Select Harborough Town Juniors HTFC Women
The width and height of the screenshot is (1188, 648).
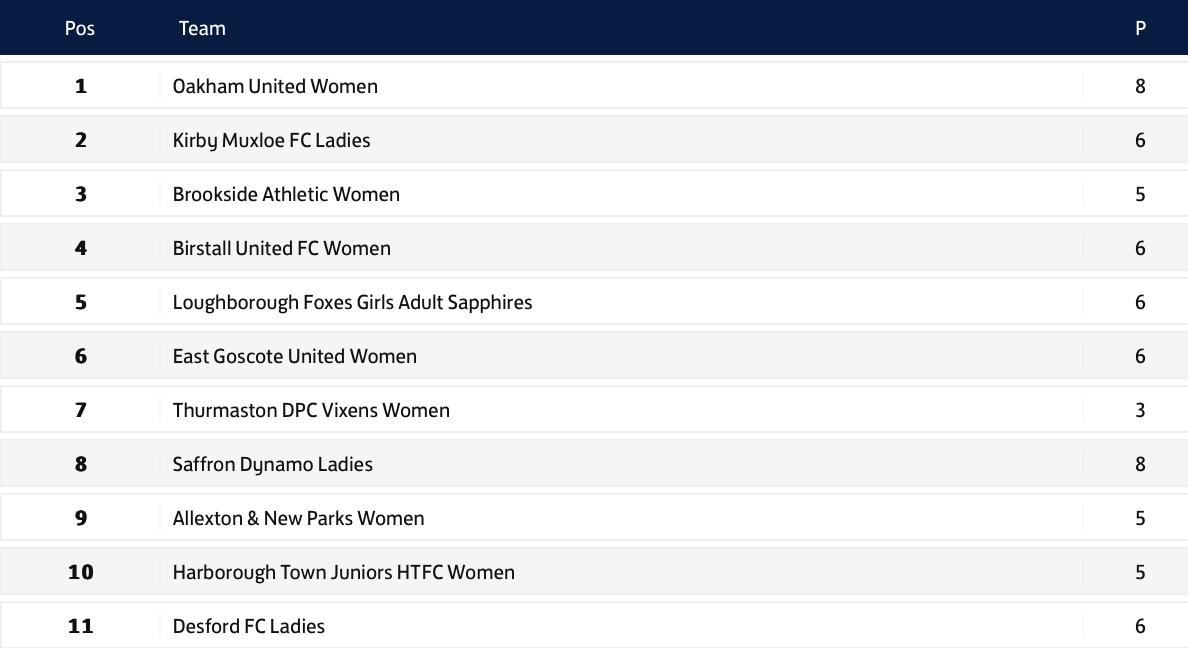click(344, 572)
